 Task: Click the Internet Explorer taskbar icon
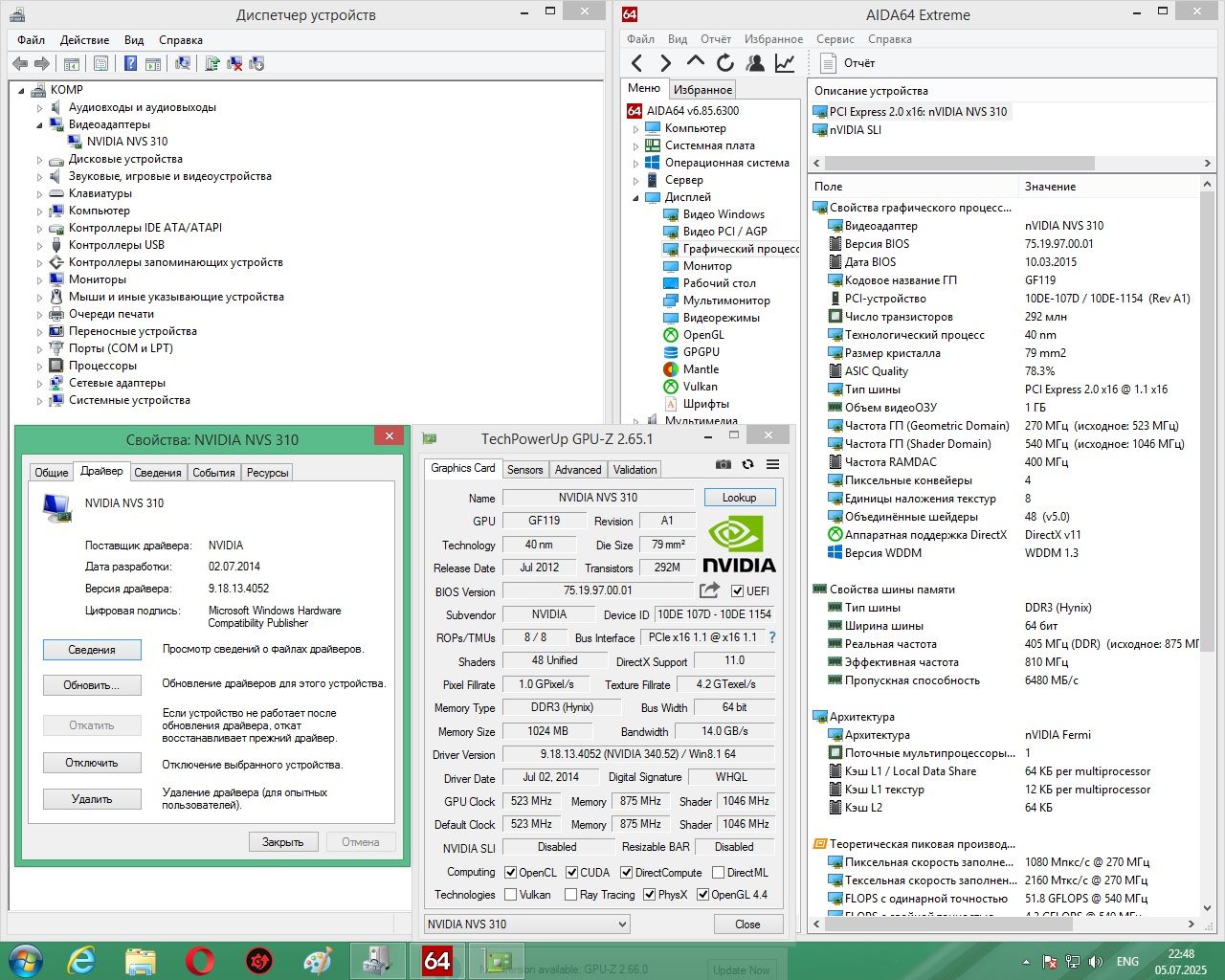[81, 960]
